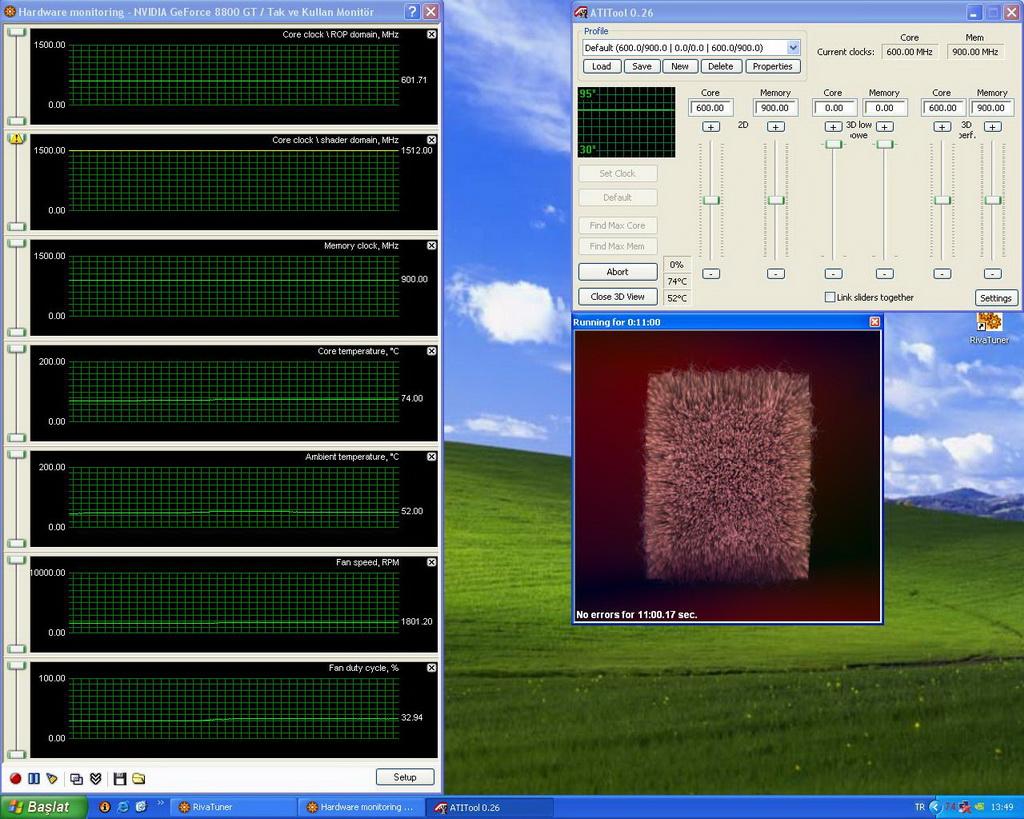This screenshot has height=819, width=1024.
Task: Expand the quick launch chevron on taskbar
Action: pos(162,802)
